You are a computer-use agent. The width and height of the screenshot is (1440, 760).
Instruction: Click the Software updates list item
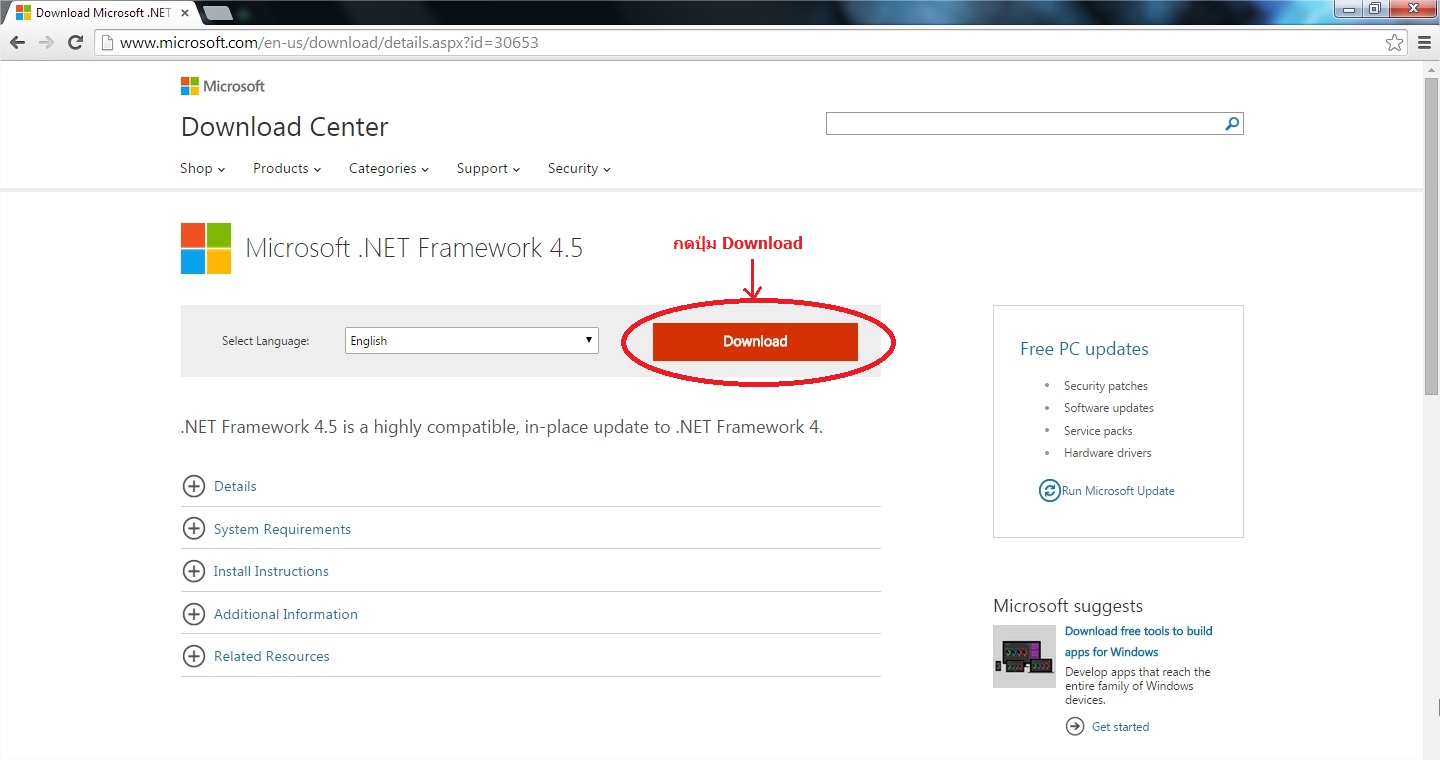[x=1109, y=408]
